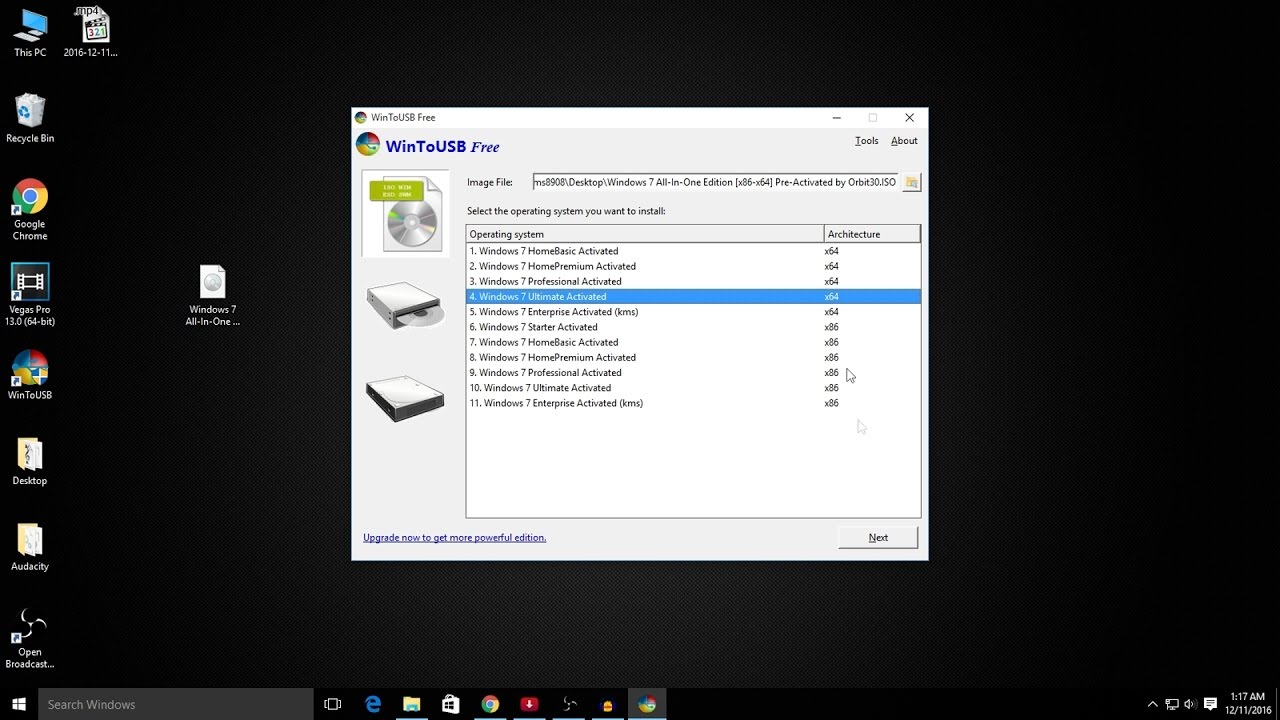Select 8. Windows 7 HomePremium Activated
The height and width of the screenshot is (720, 1280).
click(x=693, y=358)
